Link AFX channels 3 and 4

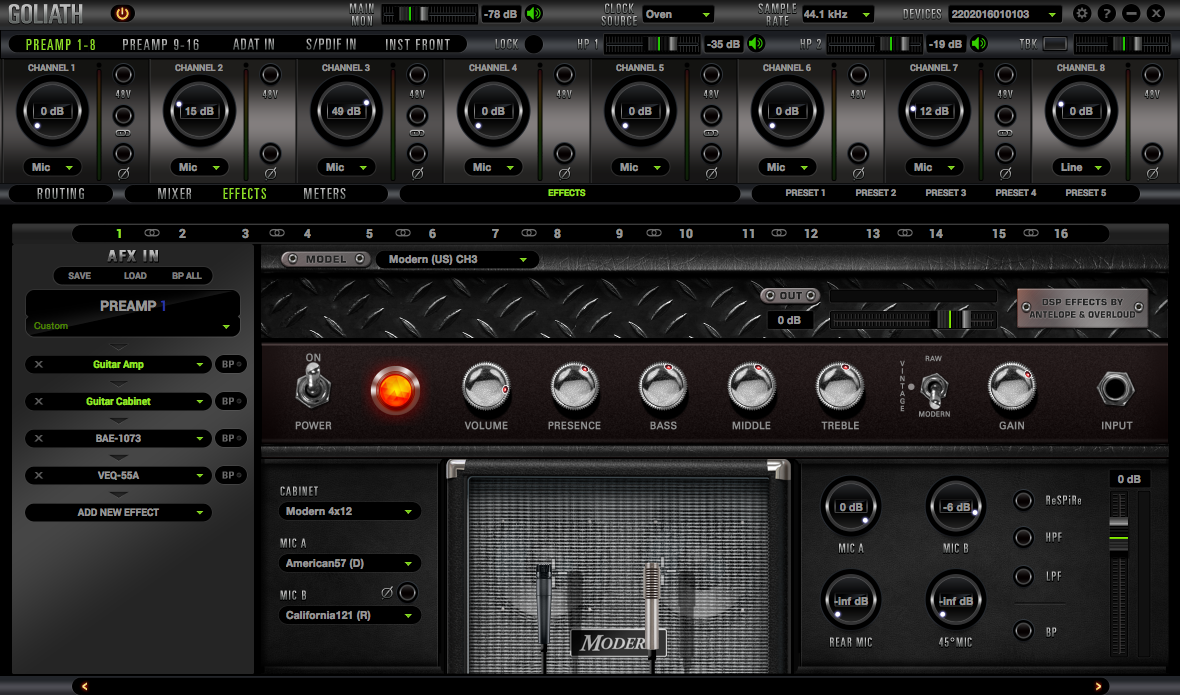click(277, 233)
